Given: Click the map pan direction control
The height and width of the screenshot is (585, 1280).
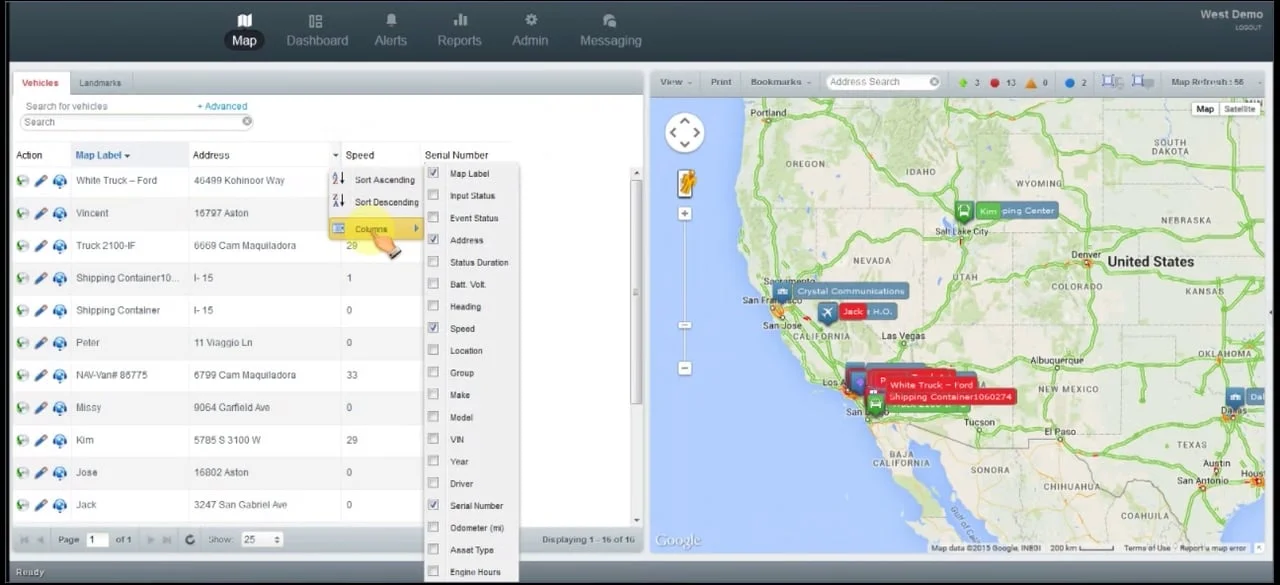Looking at the screenshot, I should 684,132.
